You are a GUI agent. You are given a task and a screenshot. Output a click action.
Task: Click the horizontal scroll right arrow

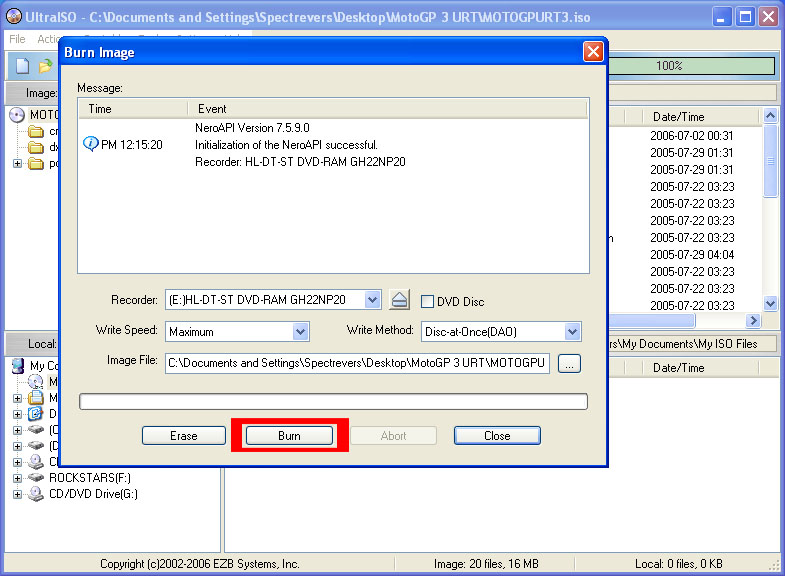[753, 320]
